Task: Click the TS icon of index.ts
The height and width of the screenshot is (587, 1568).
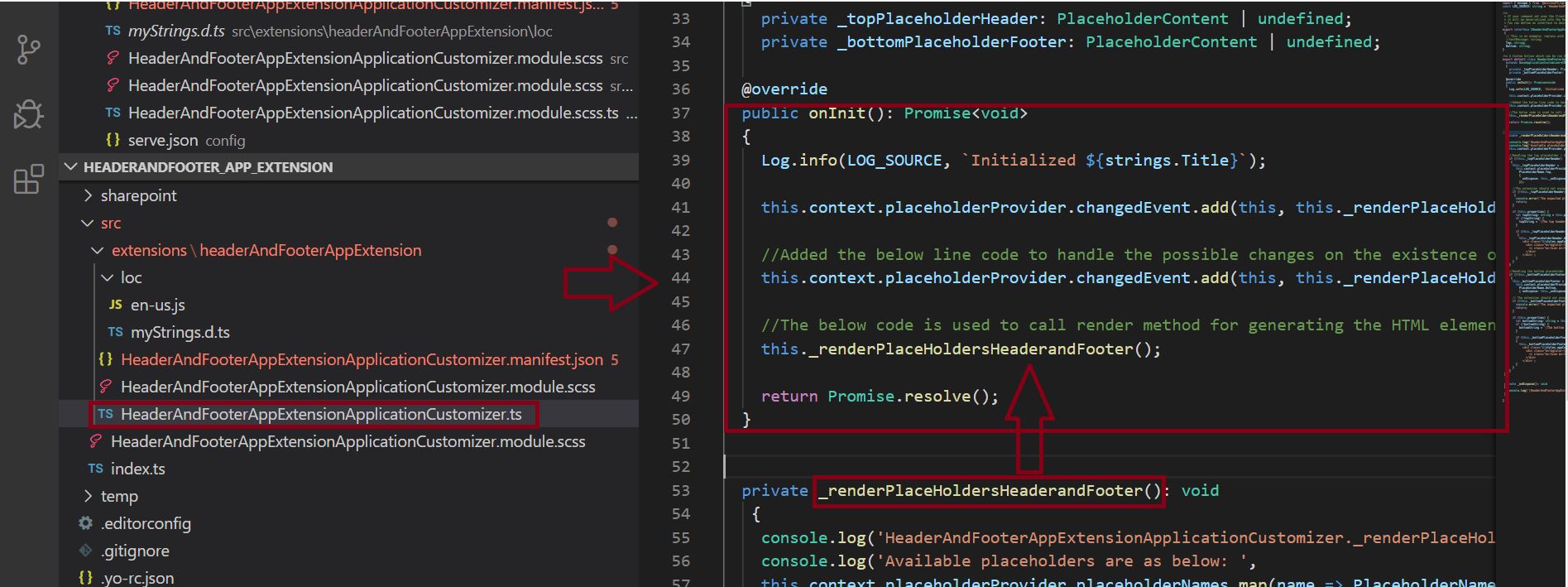Action: [x=96, y=469]
